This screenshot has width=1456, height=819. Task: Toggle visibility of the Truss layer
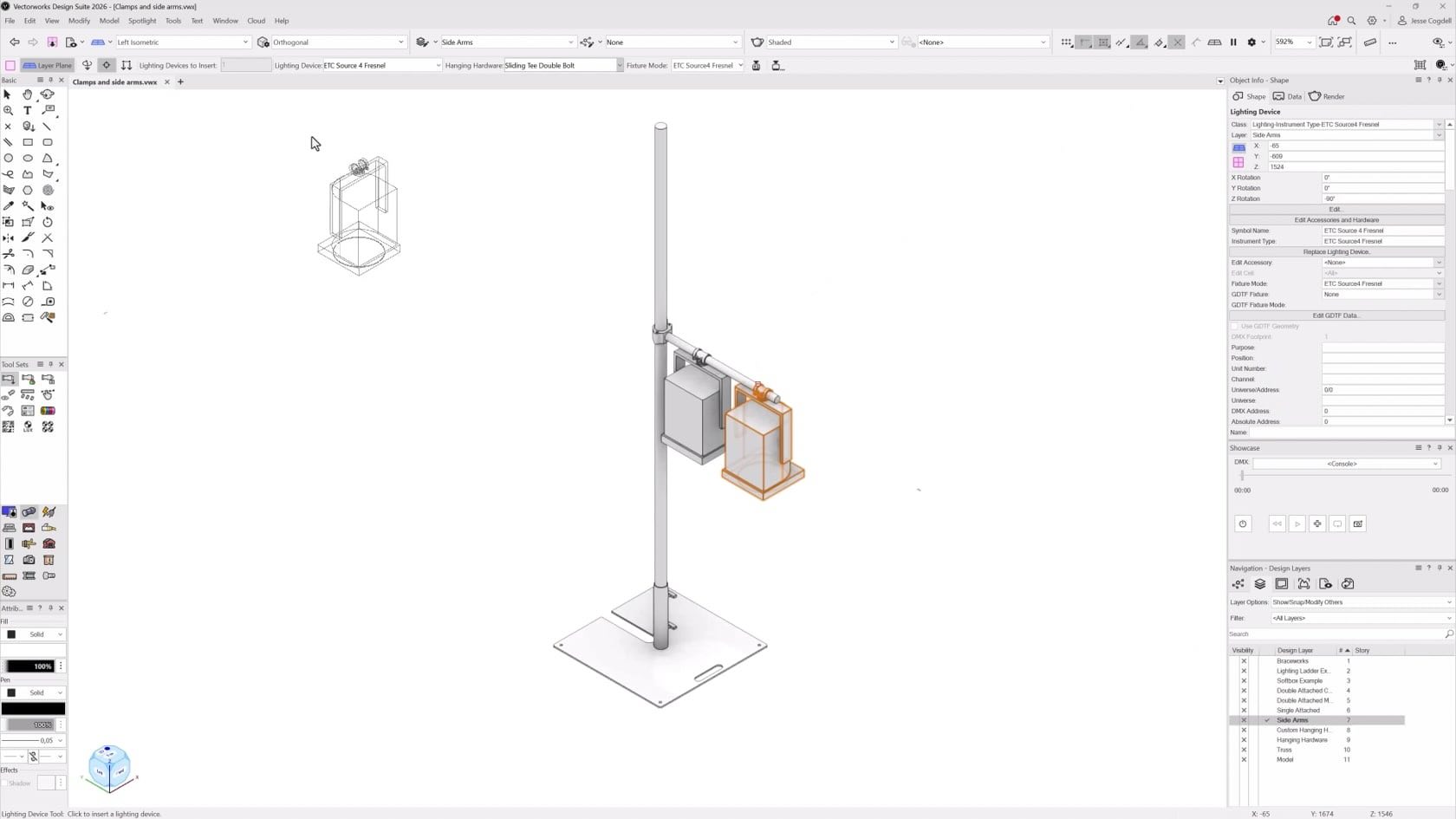click(x=1244, y=750)
